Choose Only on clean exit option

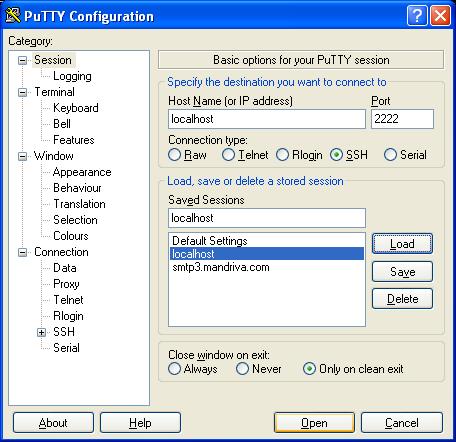(x=353, y=369)
